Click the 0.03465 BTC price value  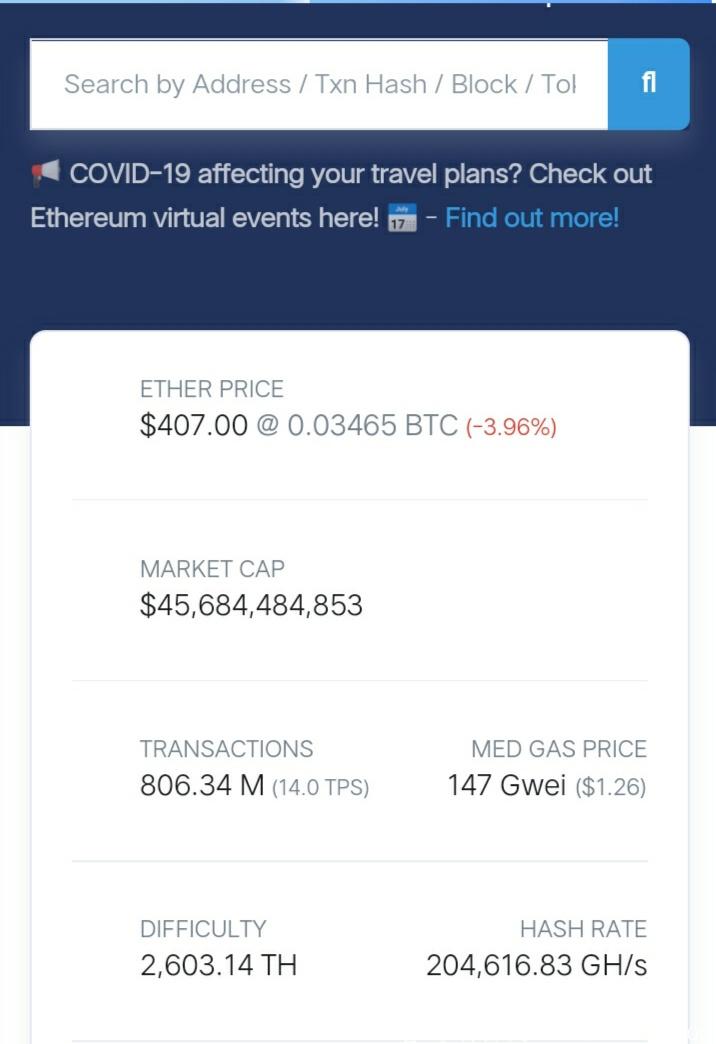click(372, 426)
